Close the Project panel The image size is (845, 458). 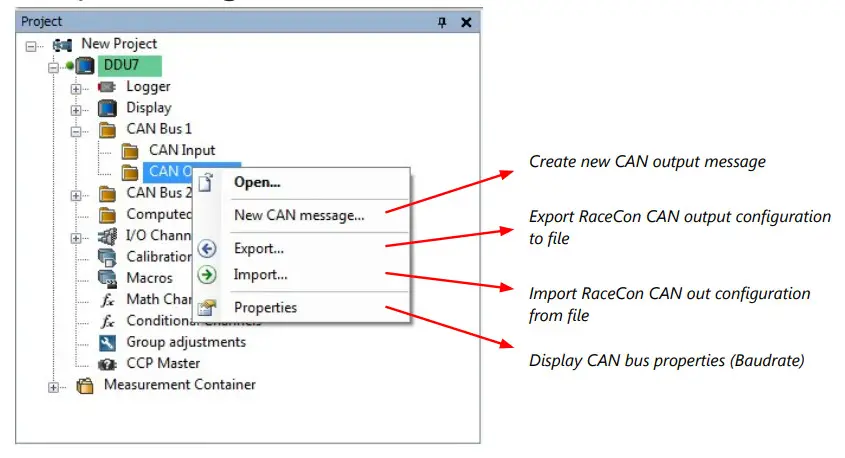467,22
